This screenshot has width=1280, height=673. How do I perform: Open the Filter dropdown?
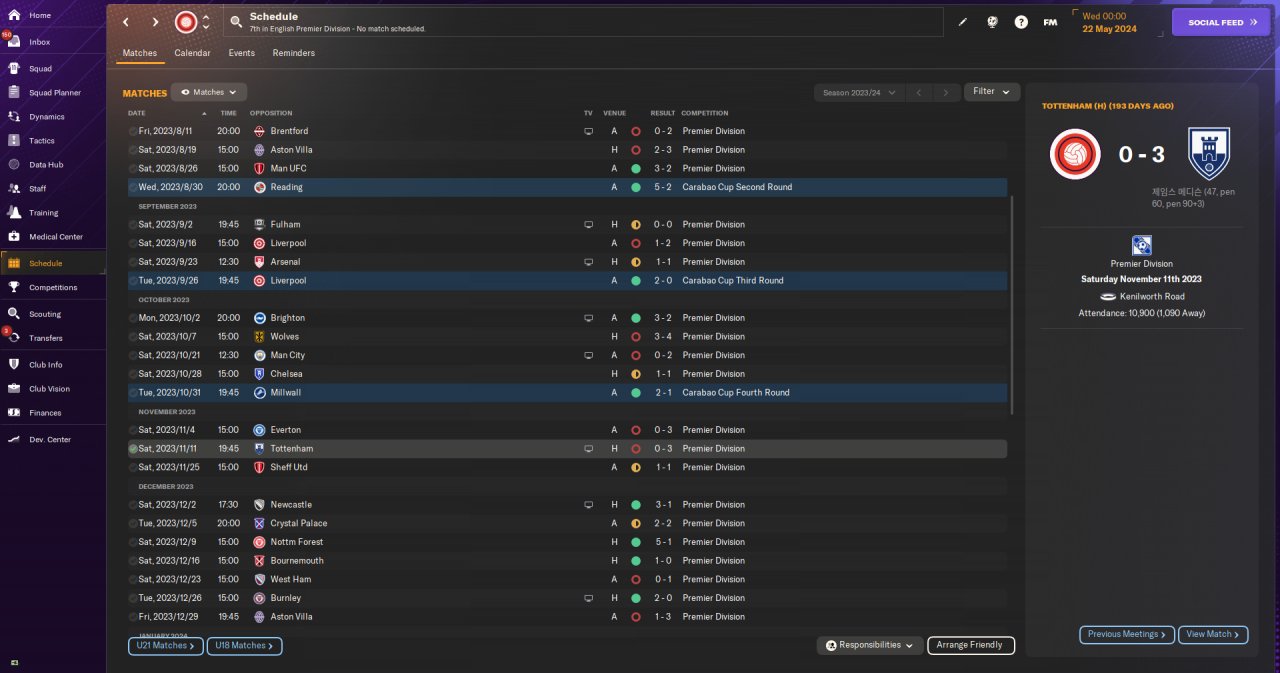pyautogui.click(x=992, y=92)
